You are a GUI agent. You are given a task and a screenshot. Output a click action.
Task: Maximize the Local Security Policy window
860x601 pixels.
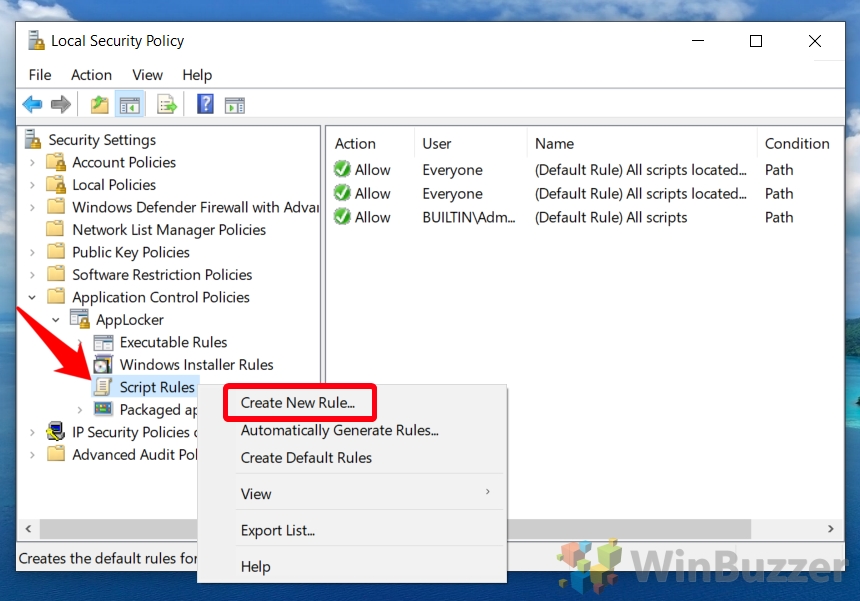(756, 41)
